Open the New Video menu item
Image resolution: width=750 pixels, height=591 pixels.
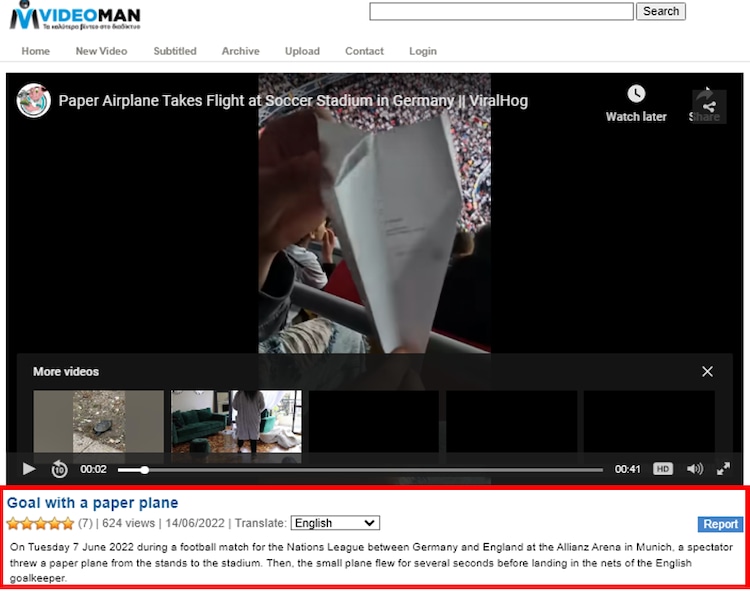[101, 51]
